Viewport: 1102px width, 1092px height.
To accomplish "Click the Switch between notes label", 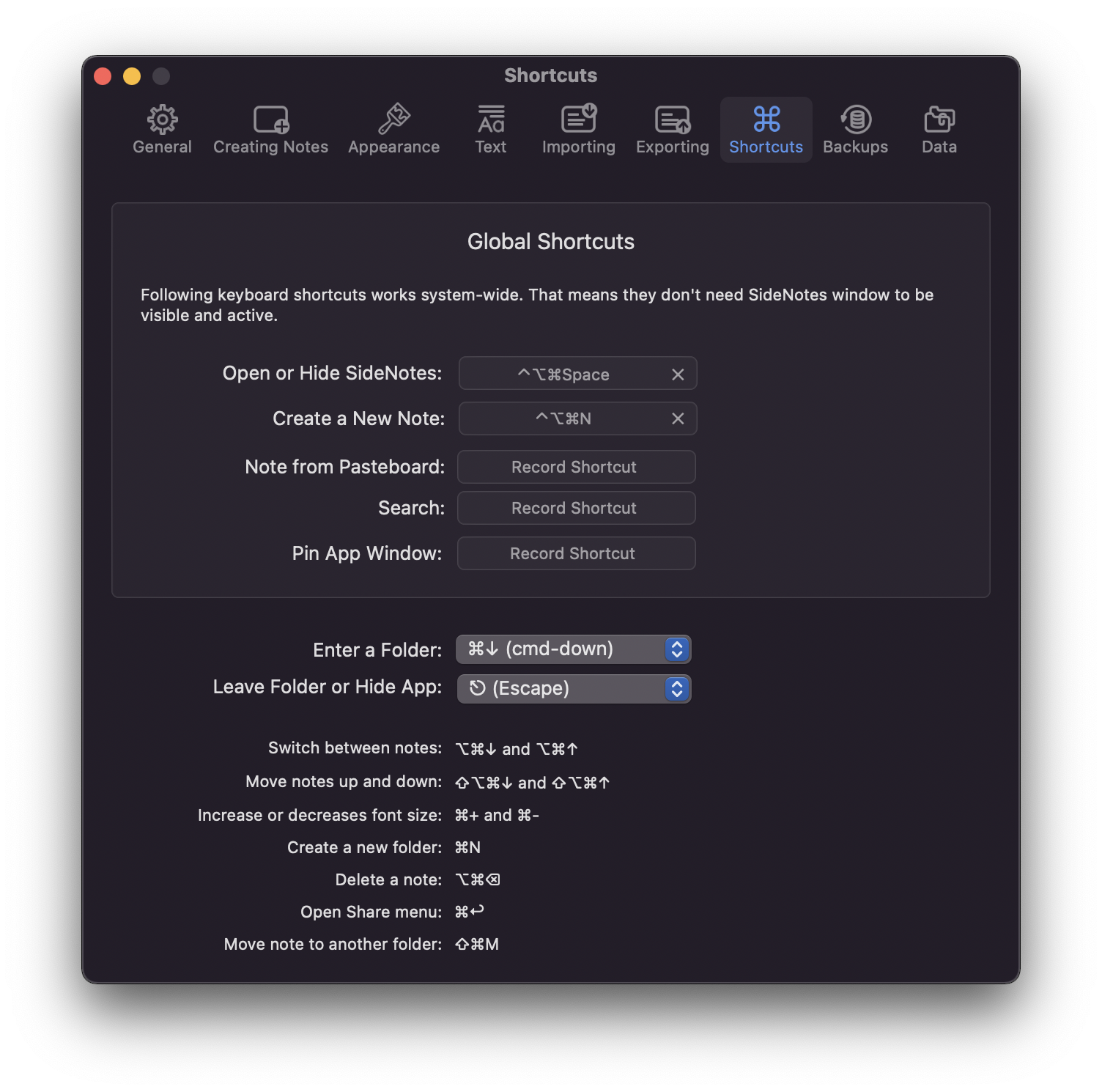I will click(x=355, y=748).
